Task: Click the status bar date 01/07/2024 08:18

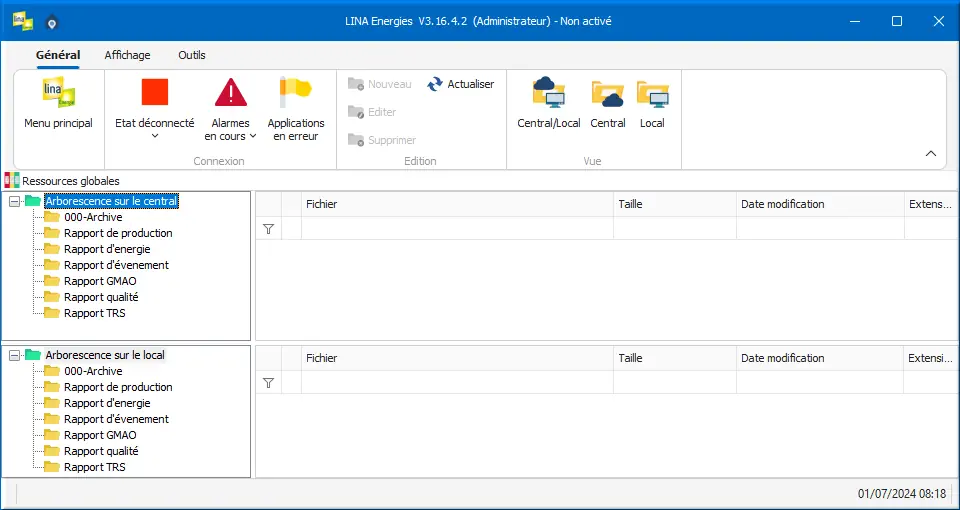Action: [902, 493]
